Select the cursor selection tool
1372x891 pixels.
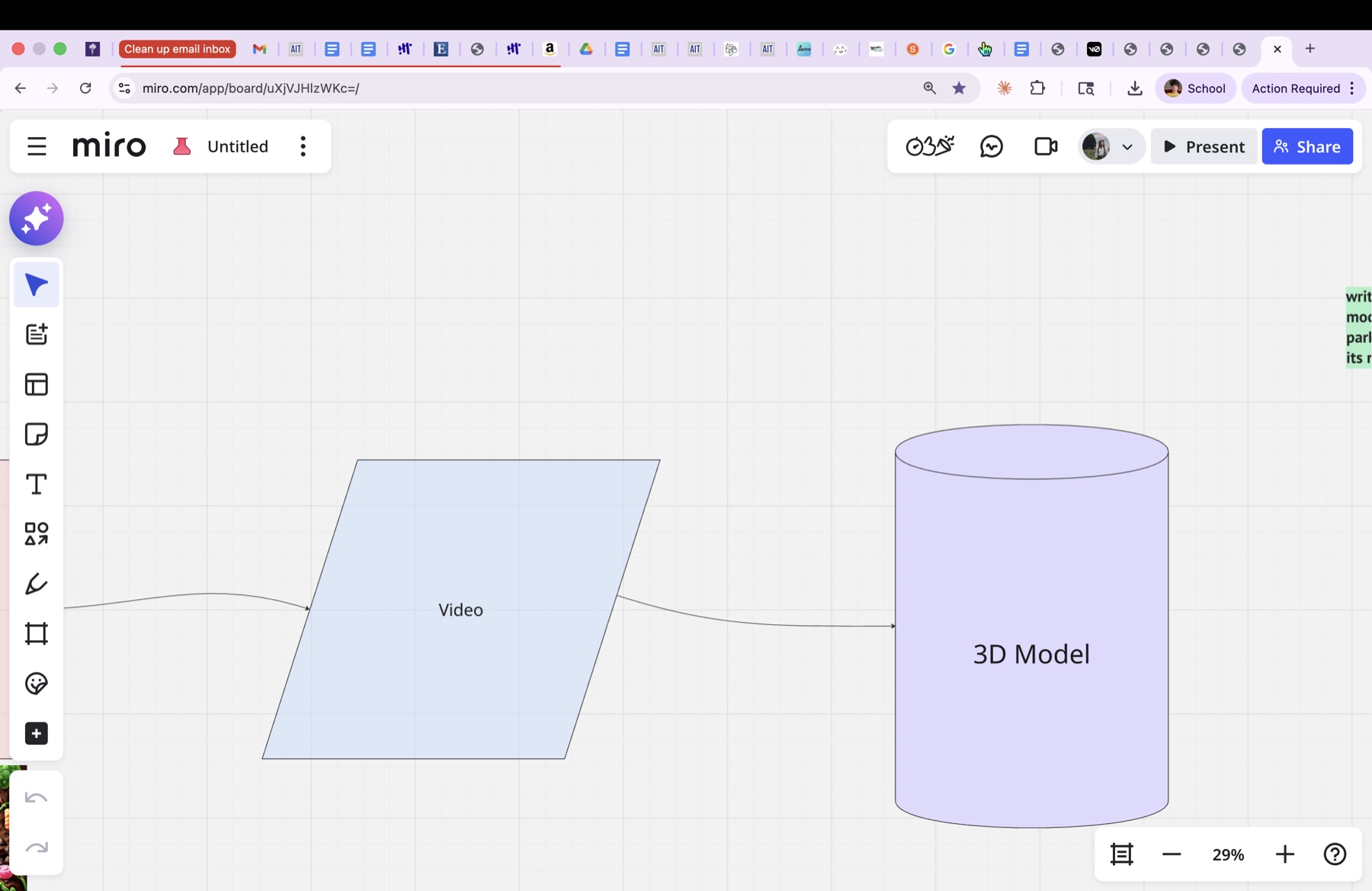pos(36,285)
